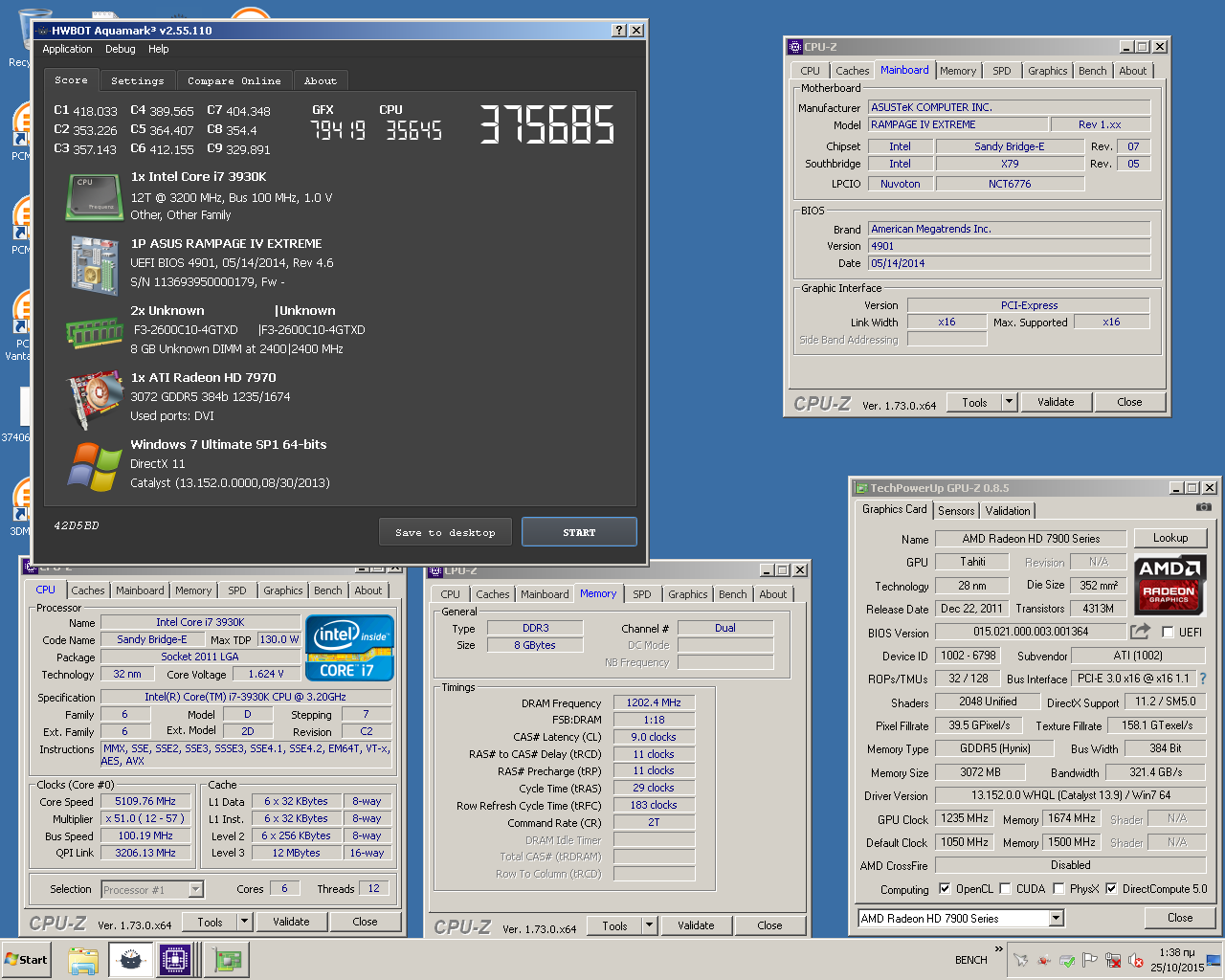
Task: Click Save to desktop button
Action: (x=445, y=532)
